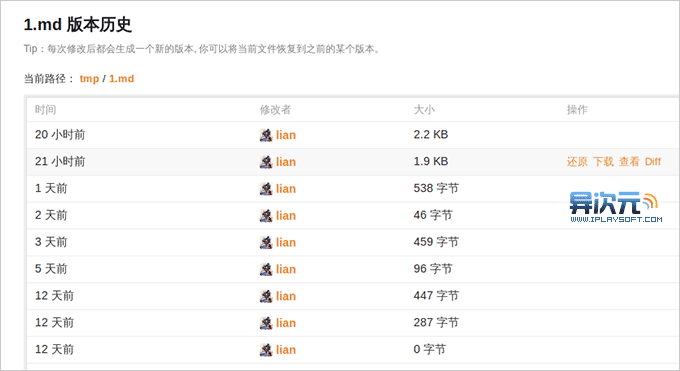Open lian profile link in 2.2 KB row
The height and width of the screenshot is (371, 680).
tap(286, 135)
